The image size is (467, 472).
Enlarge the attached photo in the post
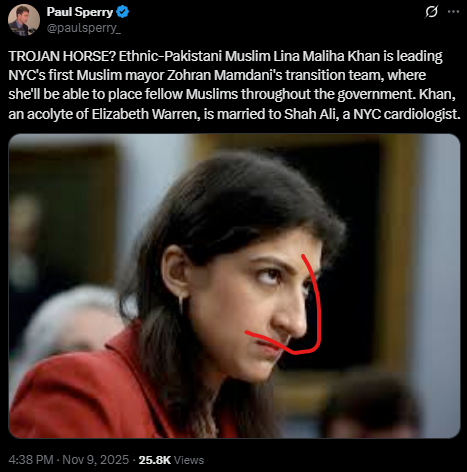234,286
